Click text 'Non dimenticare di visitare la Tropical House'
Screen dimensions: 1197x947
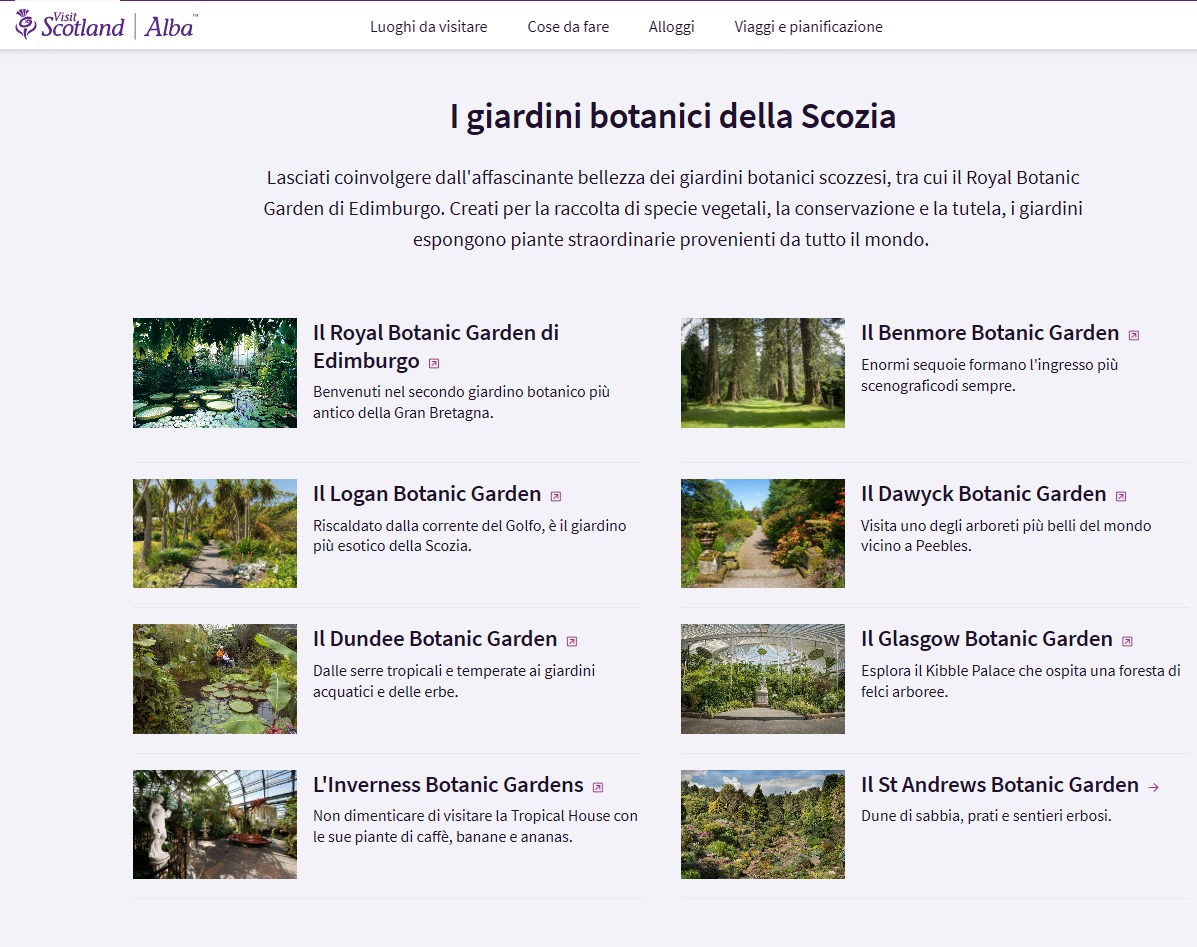click(x=463, y=816)
